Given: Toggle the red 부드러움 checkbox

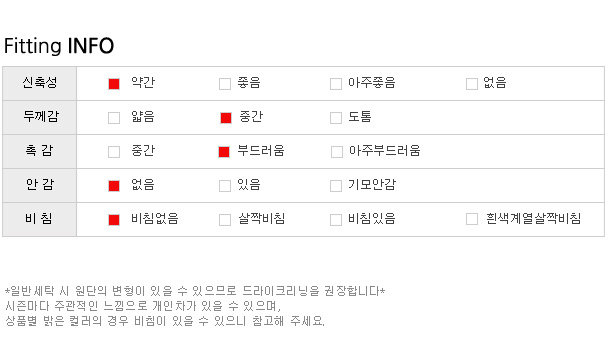Looking at the screenshot, I should point(224,152).
